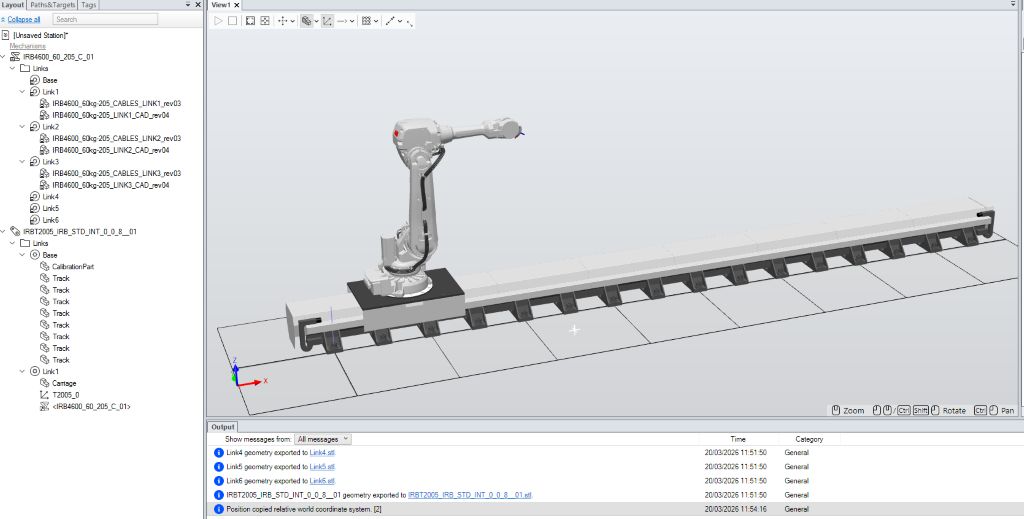The image size is (1024, 519).
Task: Click the Category column header
Action: click(x=809, y=439)
